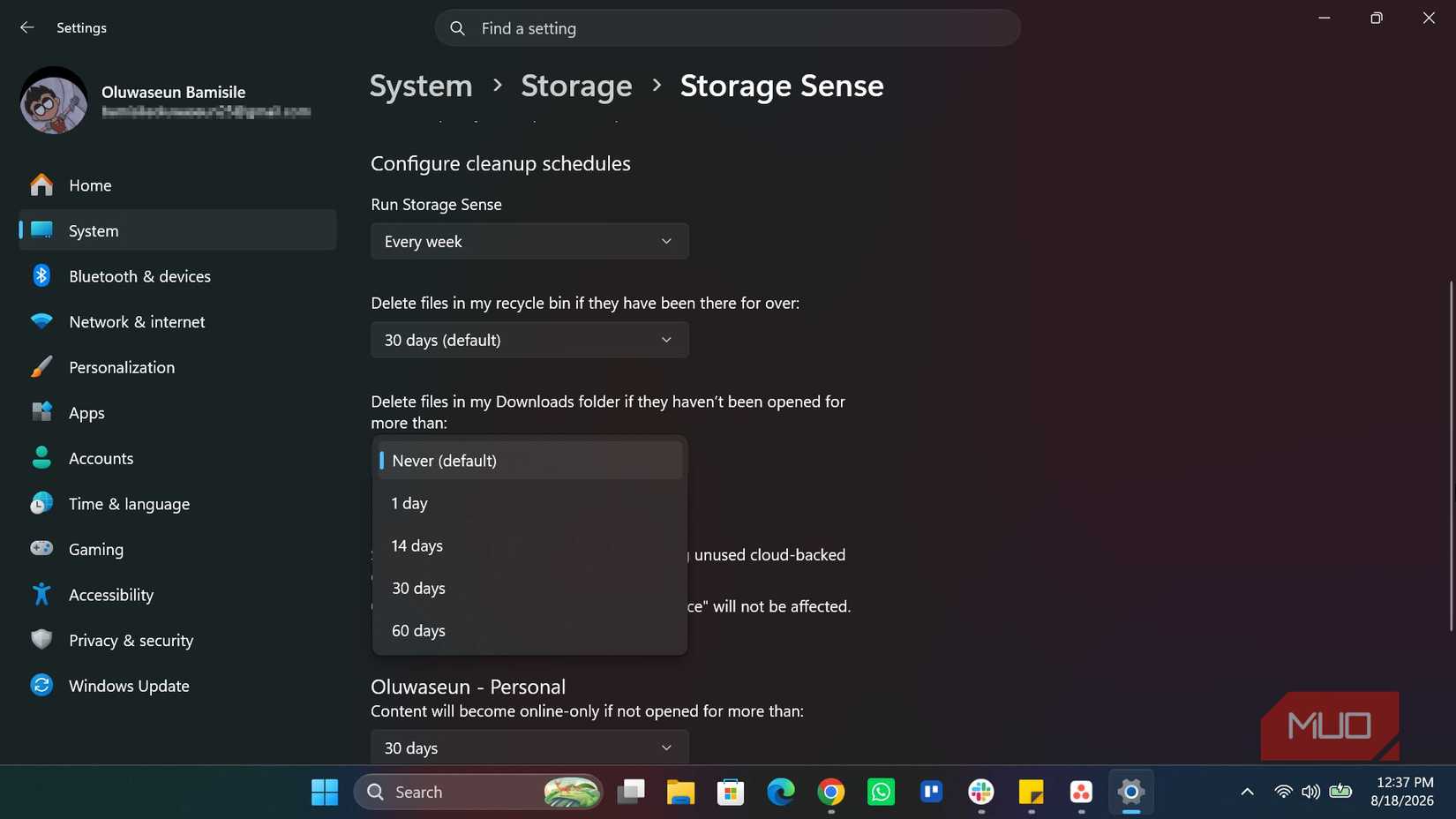
Task: Click the Personalization paintbrush icon
Action: pyautogui.click(x=41, y=367)
